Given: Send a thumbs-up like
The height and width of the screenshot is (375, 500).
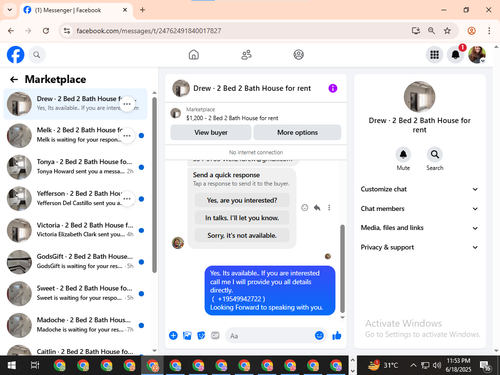Looking at the screenshot, I should 337,335.
